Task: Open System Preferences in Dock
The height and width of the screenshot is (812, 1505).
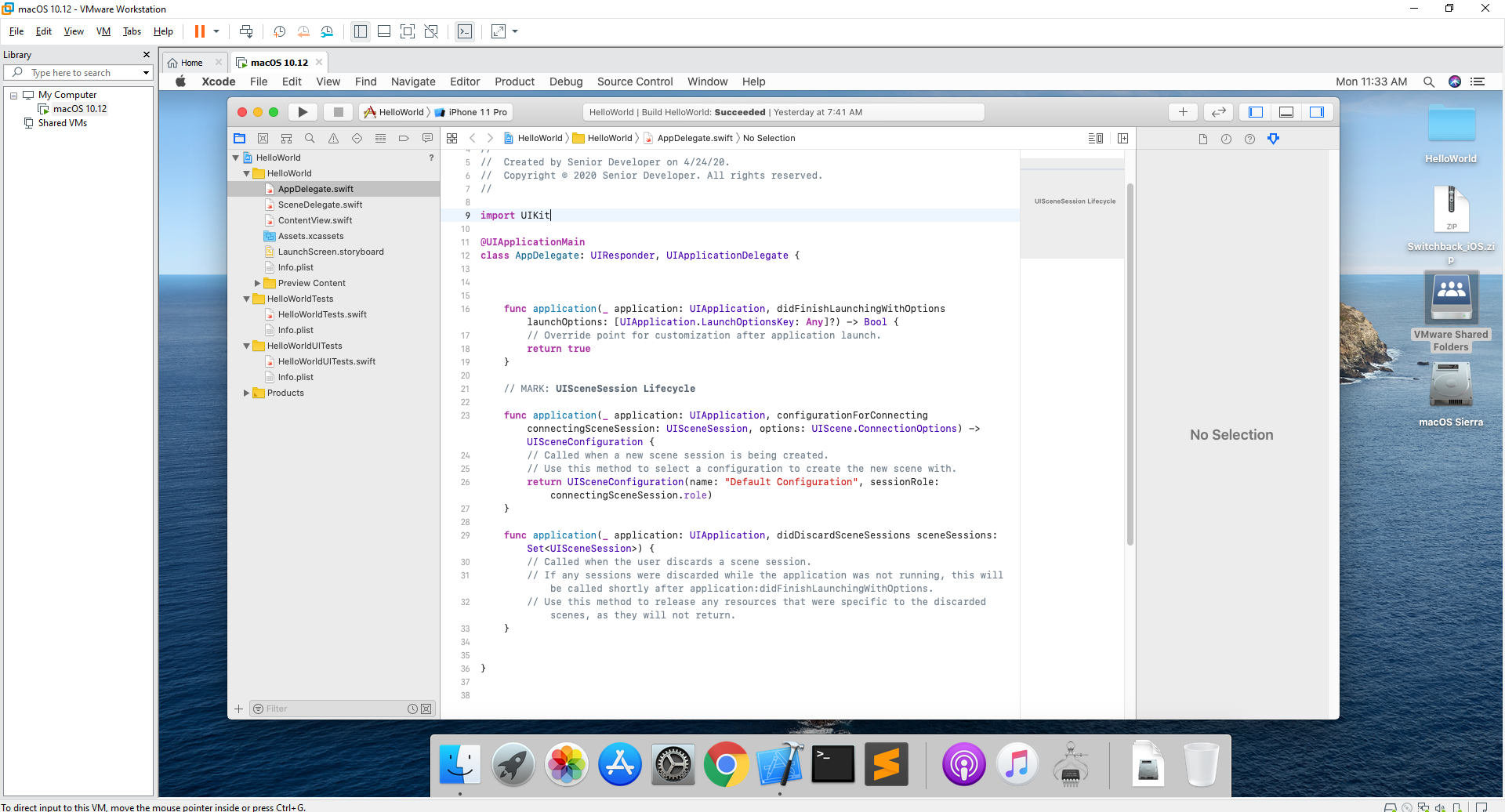Action: point(673,764)
